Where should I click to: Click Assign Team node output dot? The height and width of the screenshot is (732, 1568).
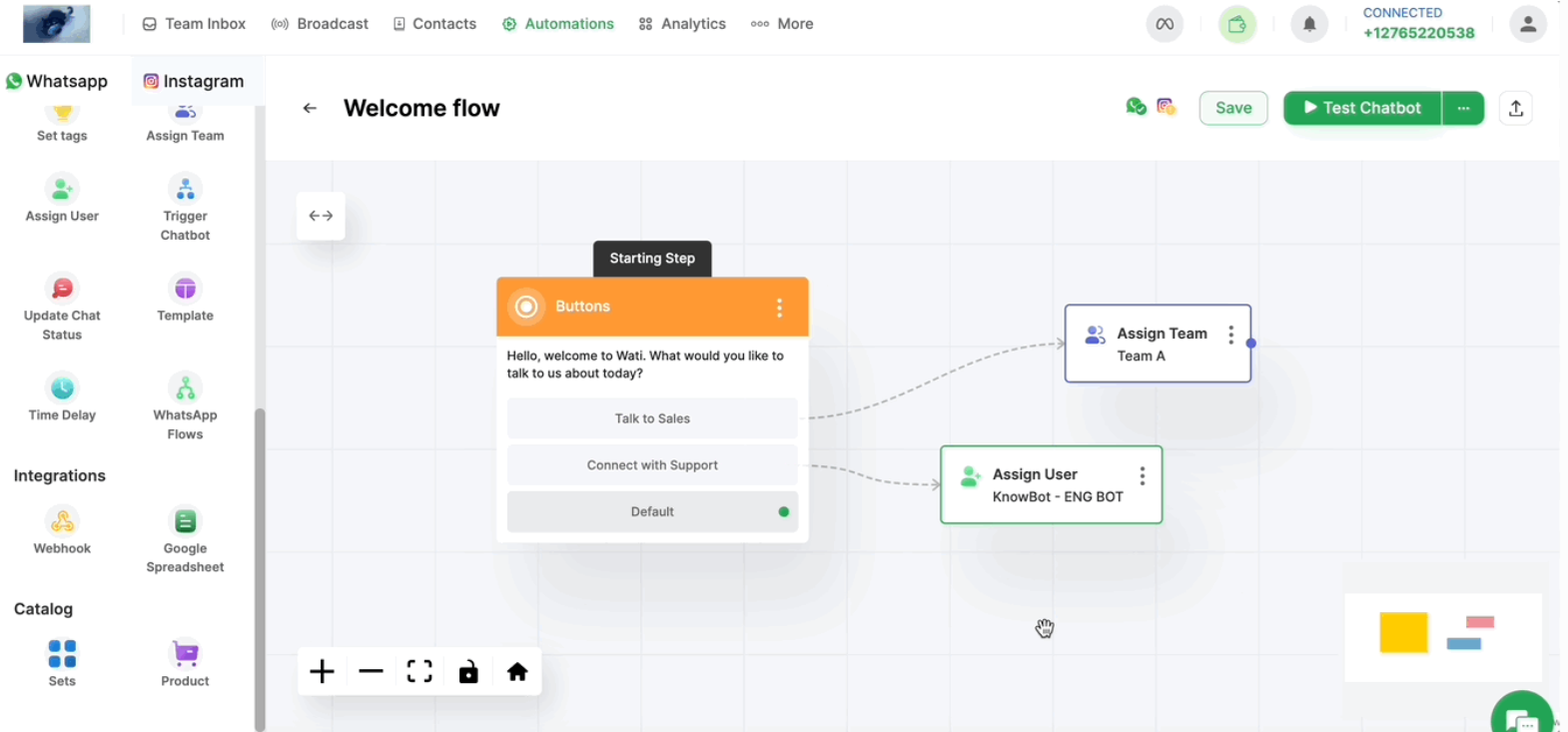pos(1251,344)
